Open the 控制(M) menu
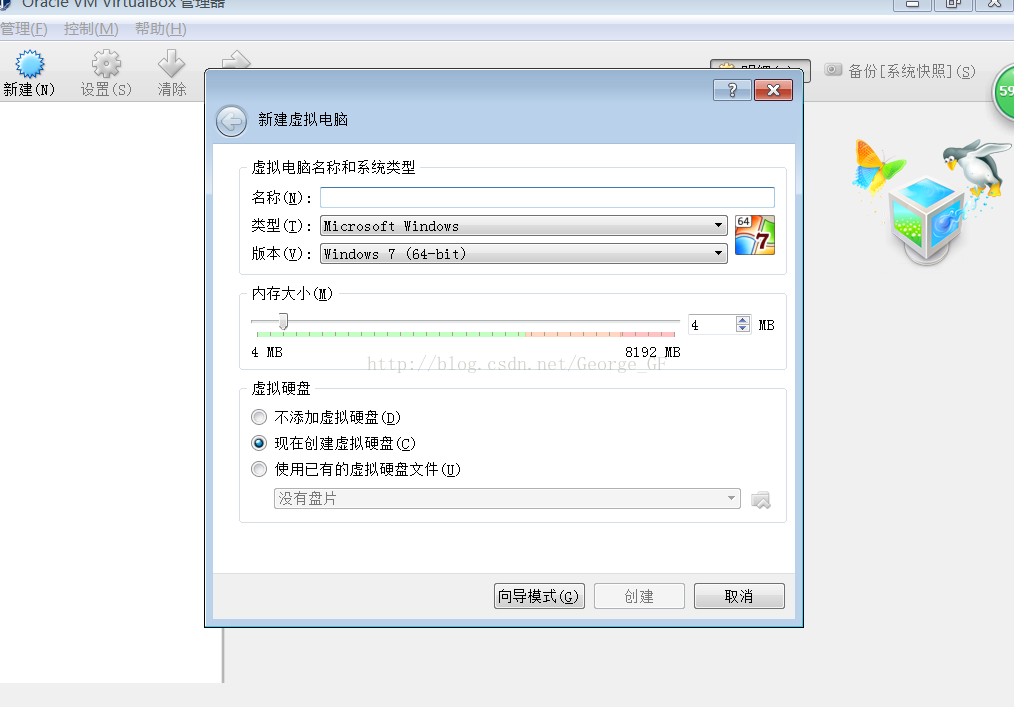The height and width of the screenshot is (707, 1014). pyautogui.click(x=91, y=29)
